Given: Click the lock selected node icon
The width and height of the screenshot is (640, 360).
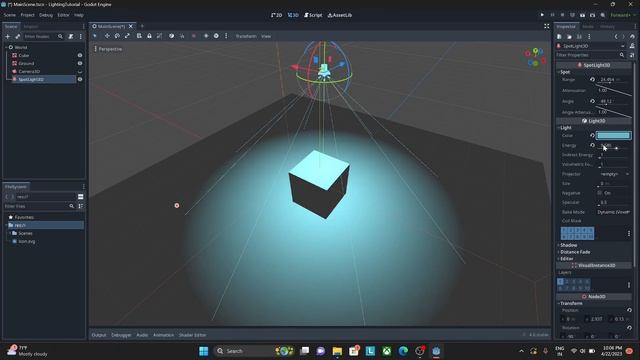Looking at the screenshot, I should tap(149, 36).
